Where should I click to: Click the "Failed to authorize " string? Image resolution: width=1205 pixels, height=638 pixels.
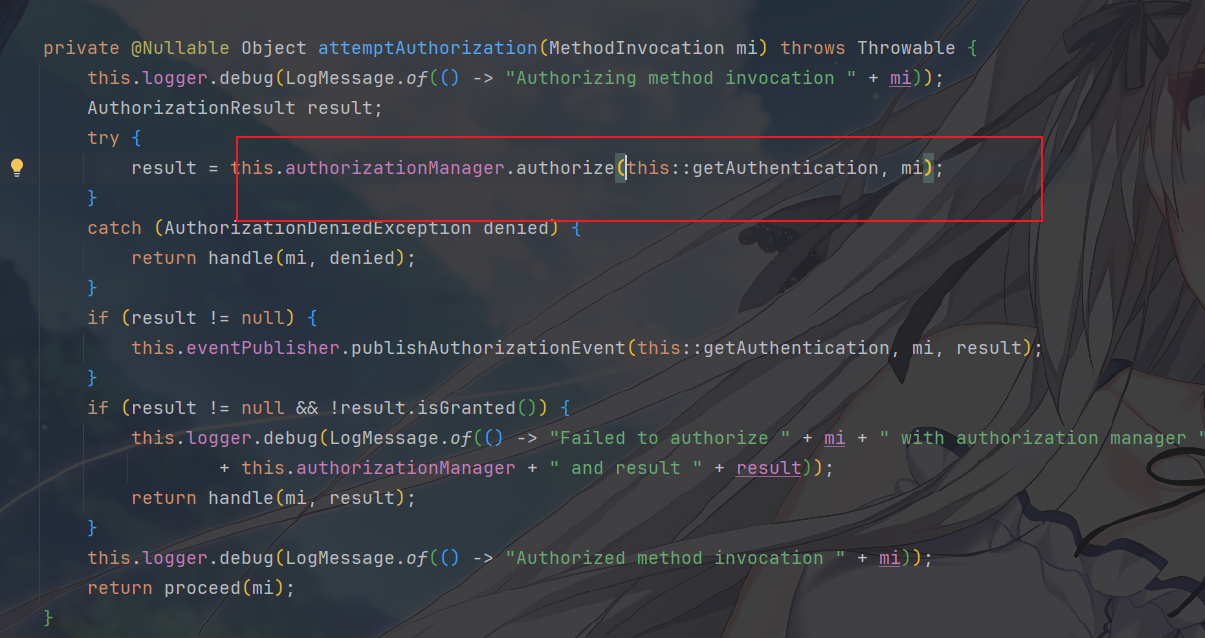(x=658, y=438)
